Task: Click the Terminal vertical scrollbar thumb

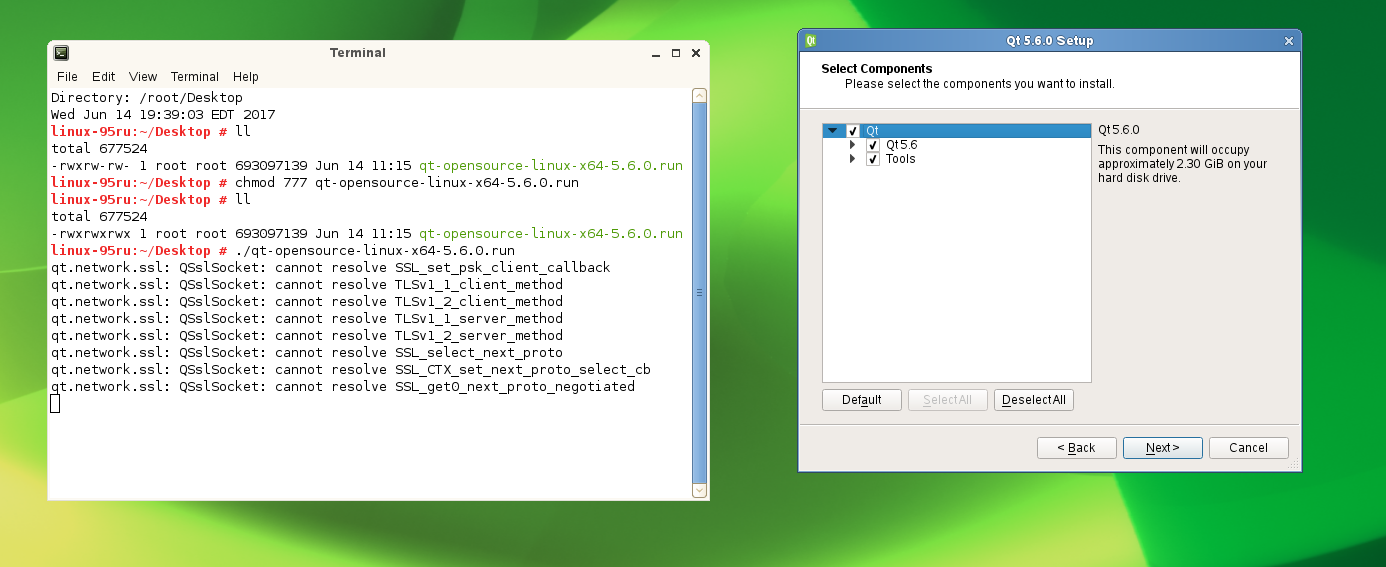Action: click(699, 292)
